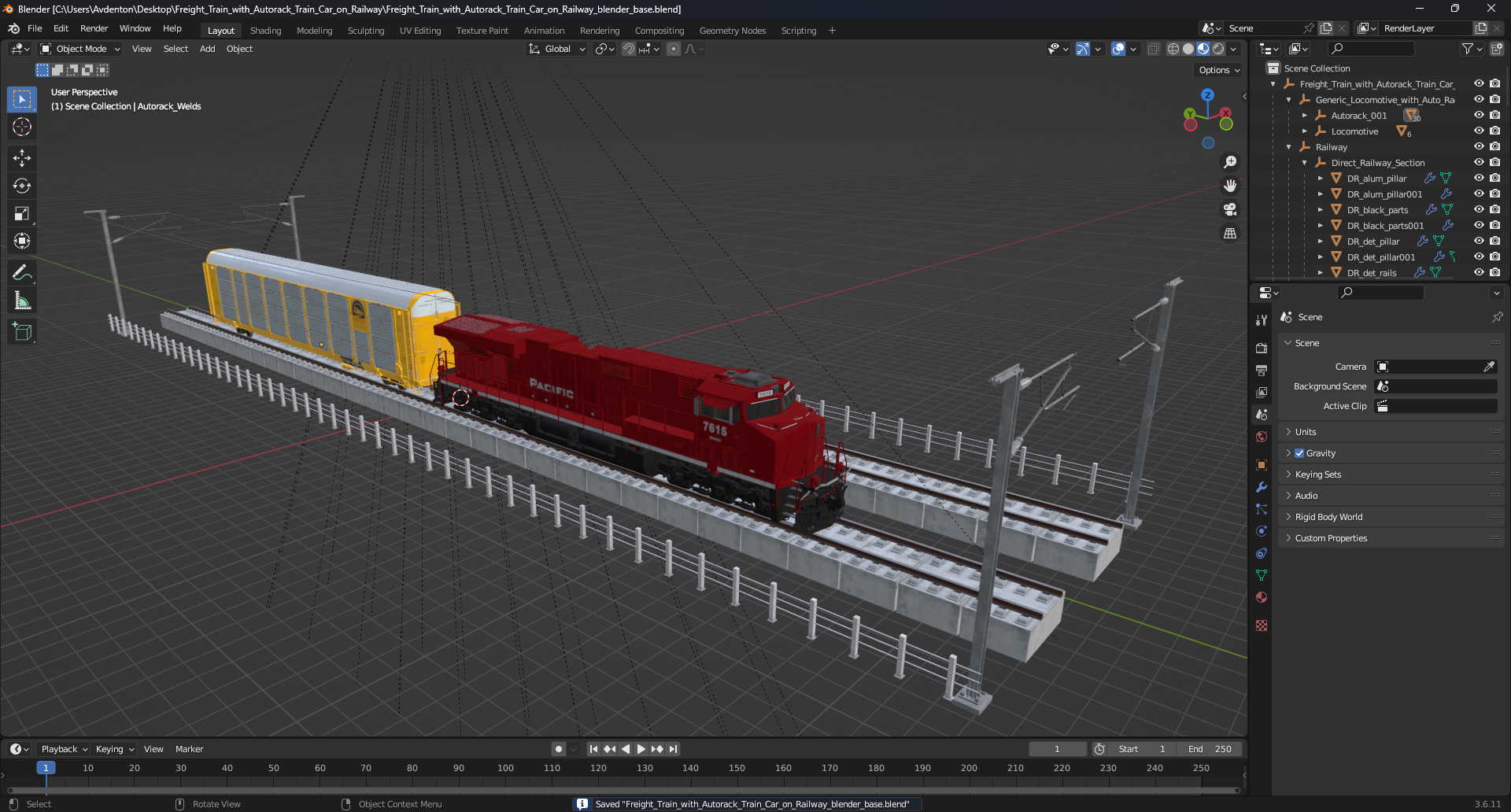Click the Z axis on navigation gizmo
Screen dimensions: 1511x812
pos(1207,94)
